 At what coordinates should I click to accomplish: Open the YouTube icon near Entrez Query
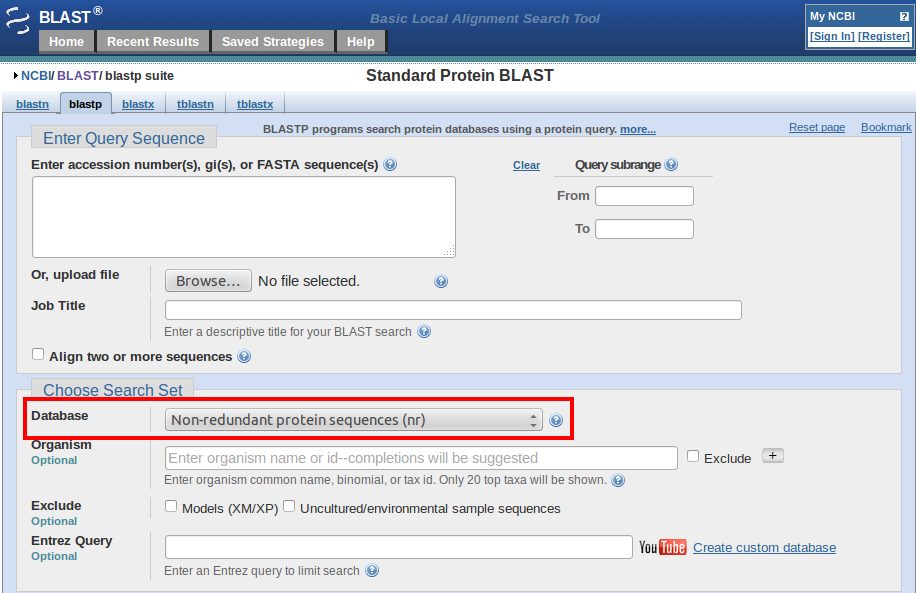tap(662, 547)
